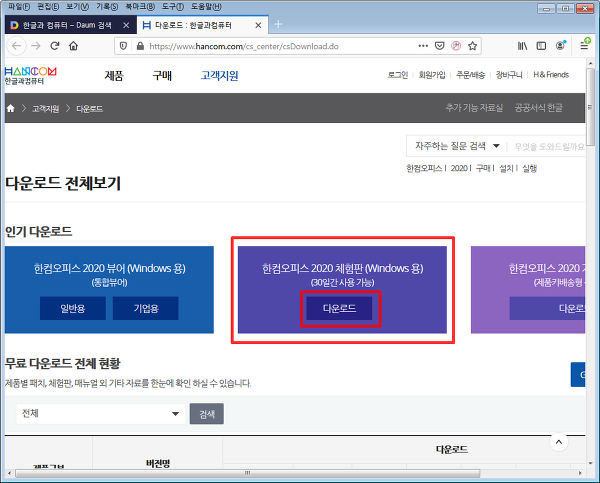Click the horizontal scrollbar right arrow
Screen dimensions: 600x483
580,473
